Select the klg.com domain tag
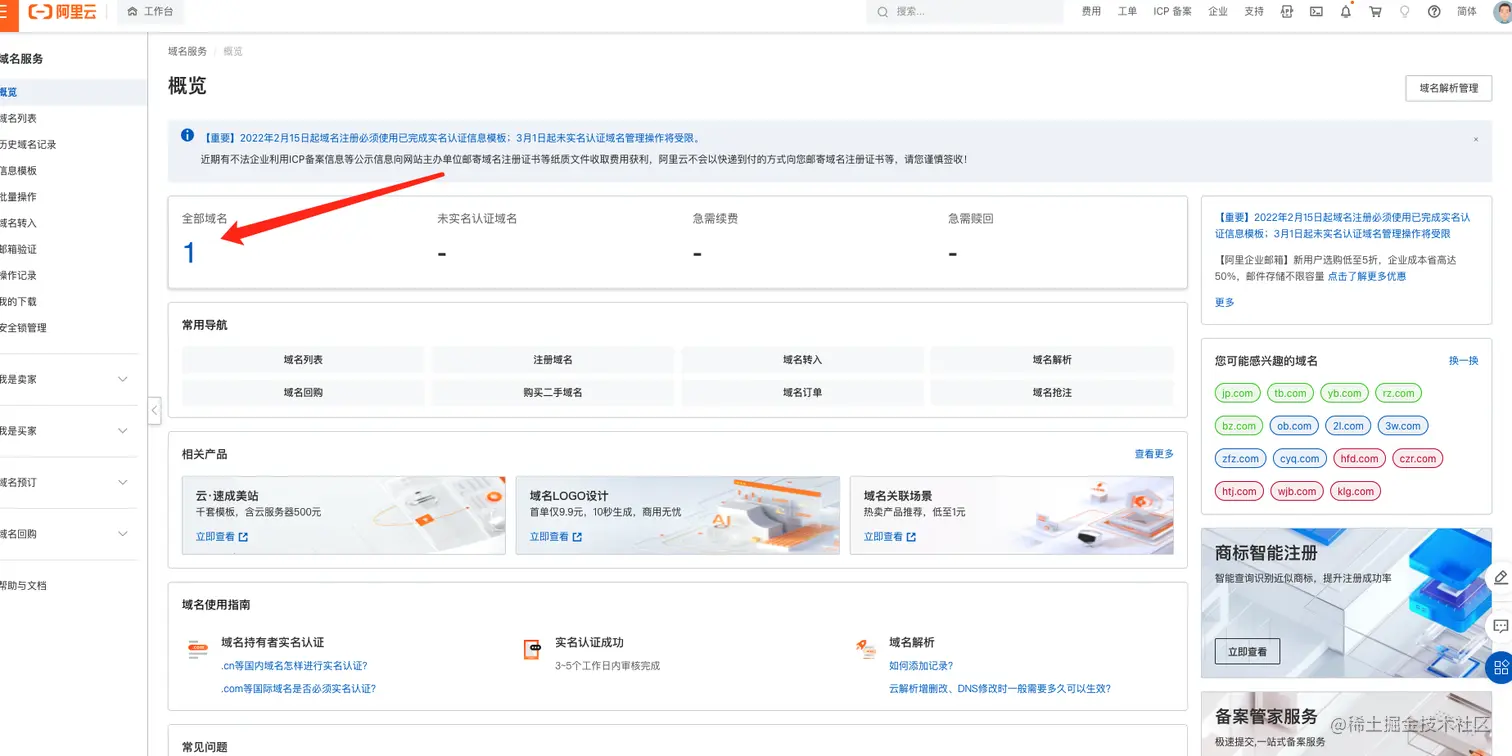 pos(1355,492)
